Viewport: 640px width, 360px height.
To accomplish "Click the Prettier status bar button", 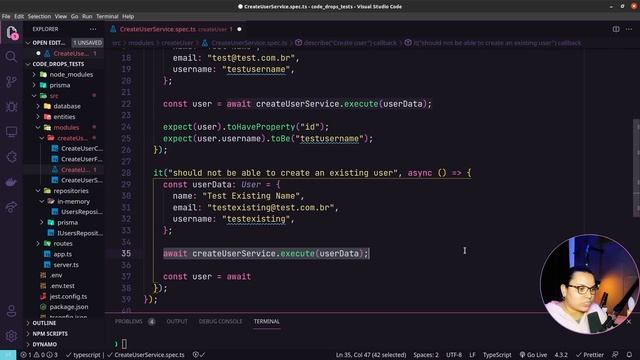I will coord(589,355).
